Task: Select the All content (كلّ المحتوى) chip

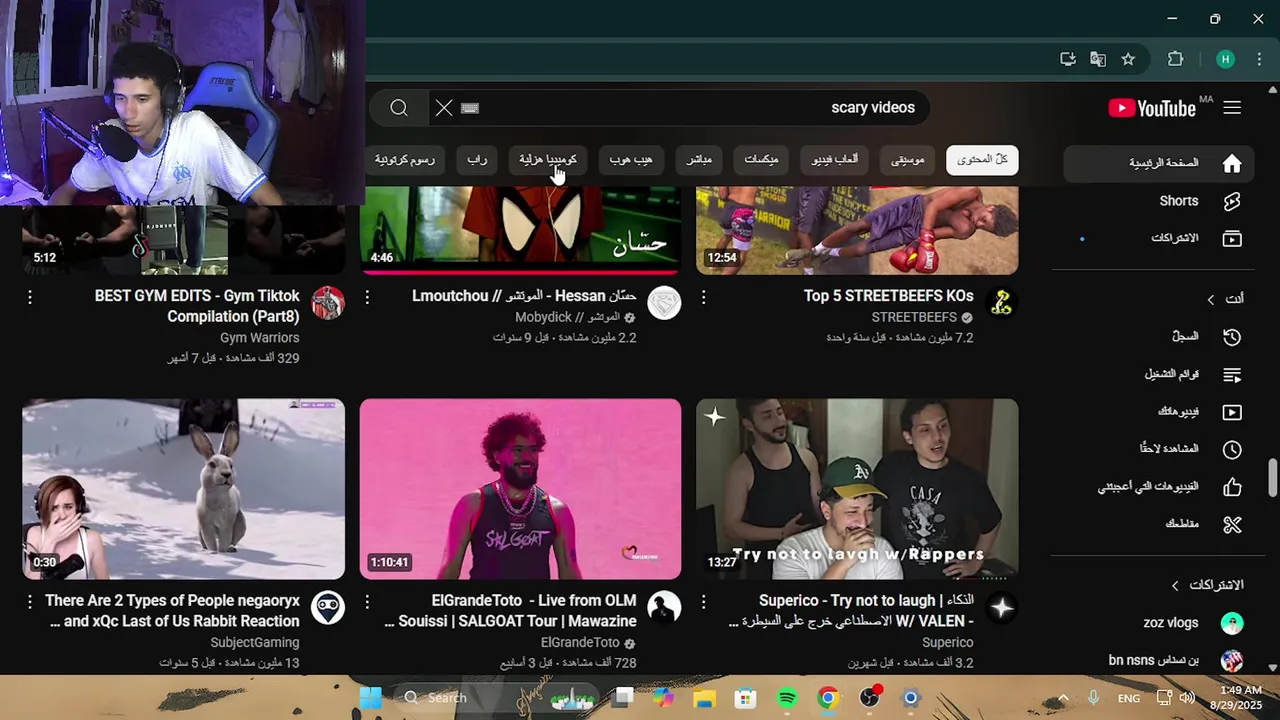Action: [x=982, y=160]
